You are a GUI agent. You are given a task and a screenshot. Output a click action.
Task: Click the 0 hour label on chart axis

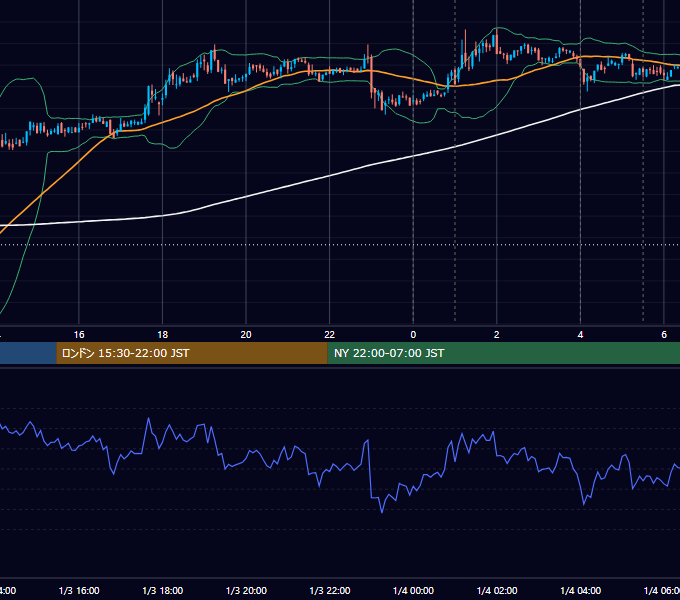coord(413,335)
